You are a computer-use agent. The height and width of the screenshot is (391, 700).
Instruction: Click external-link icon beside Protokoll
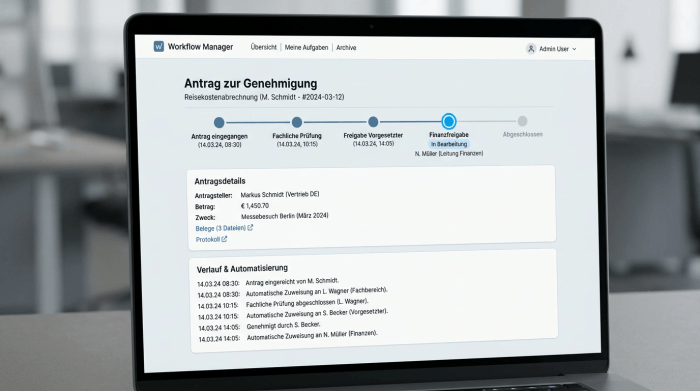click(224, 239)
